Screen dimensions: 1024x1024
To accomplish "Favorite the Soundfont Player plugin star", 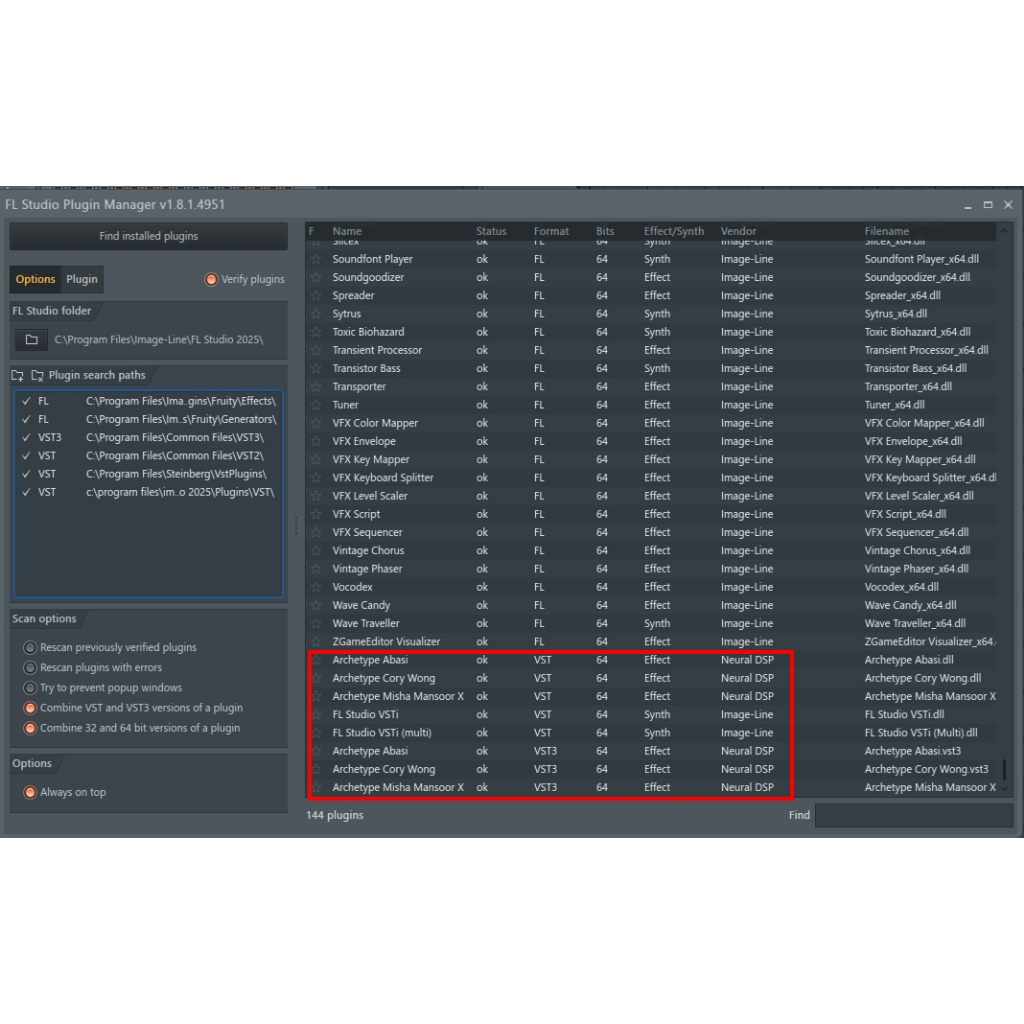I will click(316, 259).
